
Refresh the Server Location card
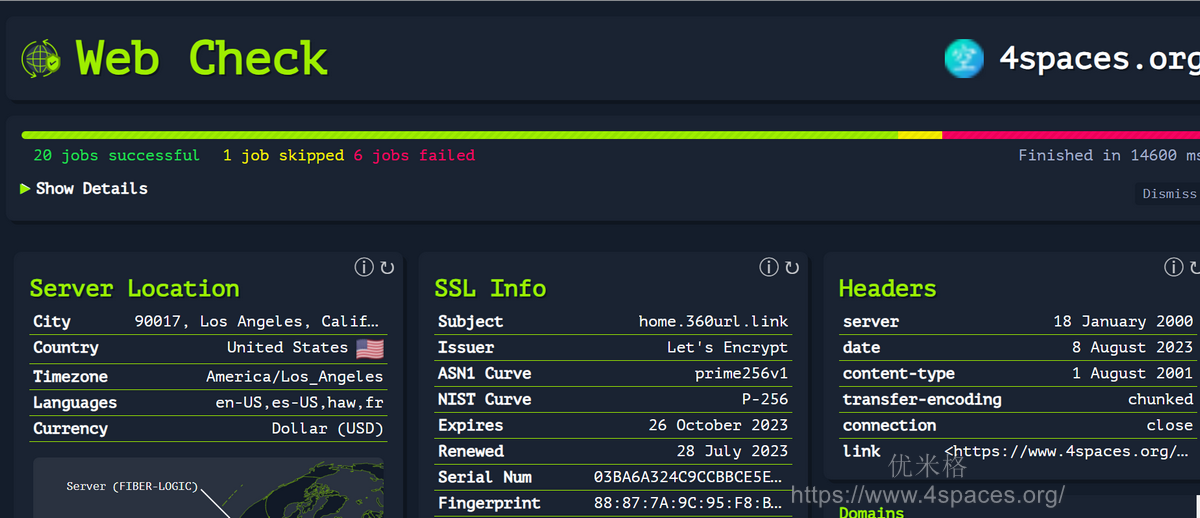tap(387, 267)
